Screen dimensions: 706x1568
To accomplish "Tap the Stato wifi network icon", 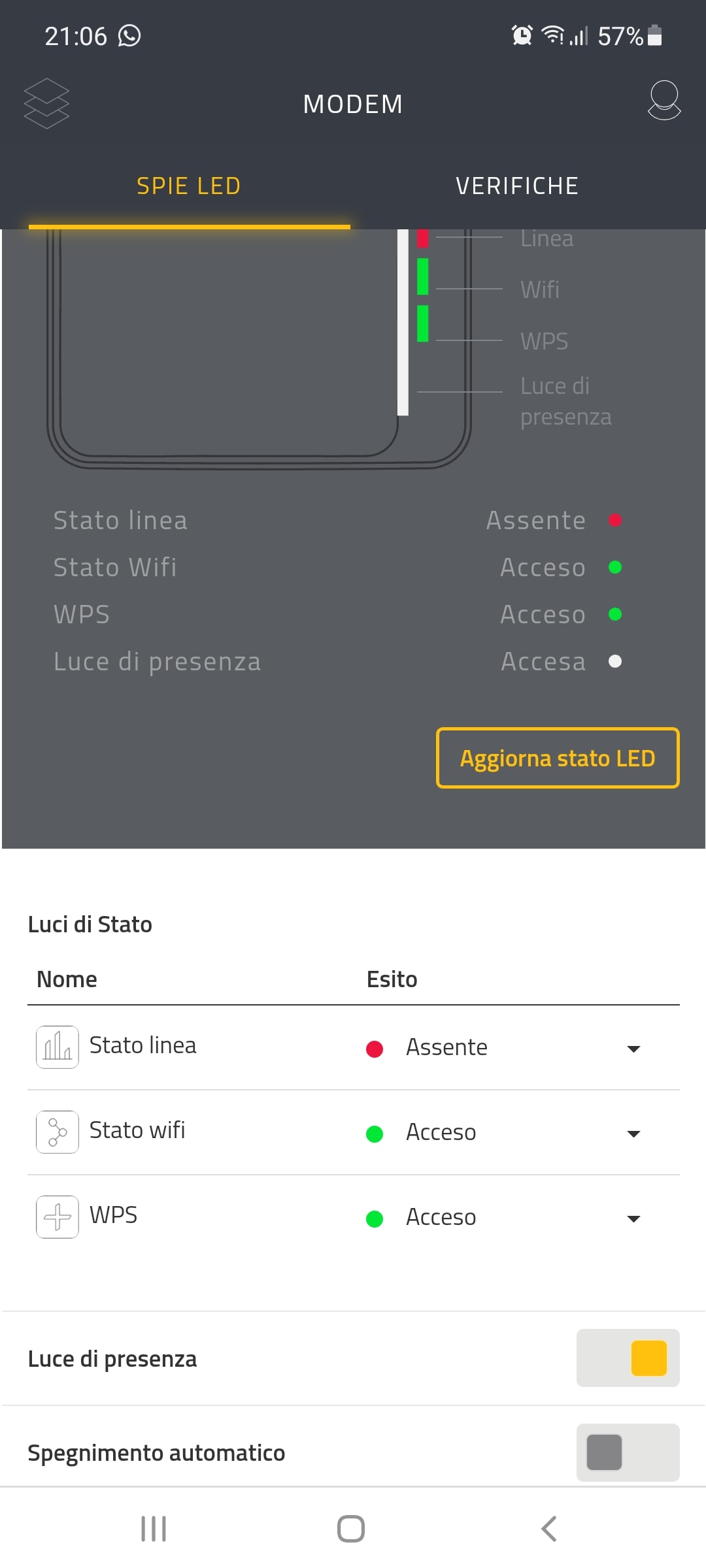I will tap(58, 1132).
